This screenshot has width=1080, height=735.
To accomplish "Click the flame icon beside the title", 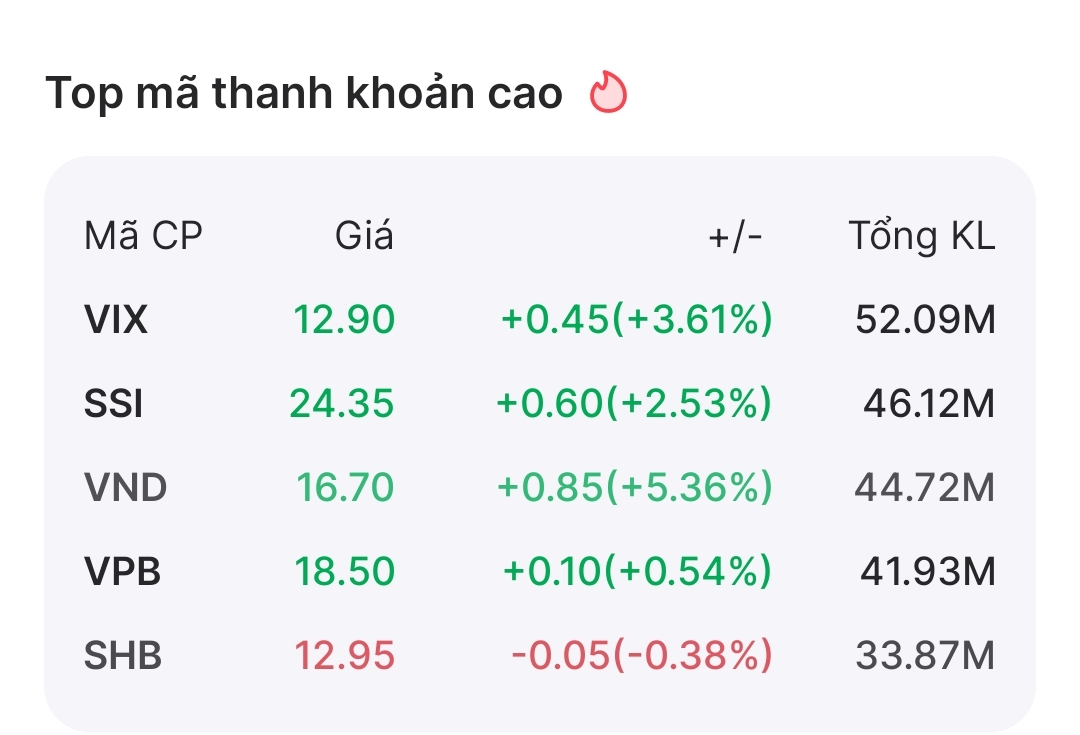I will coord(607,93).
